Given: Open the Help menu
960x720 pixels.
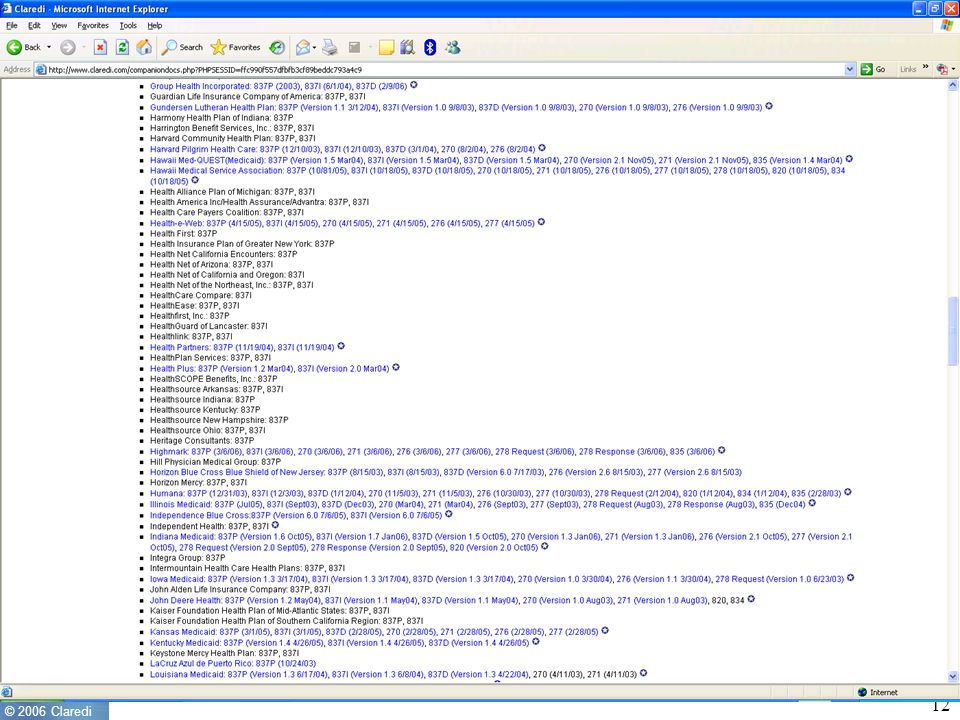Looking at the screenshot, I should click(155, 26).
